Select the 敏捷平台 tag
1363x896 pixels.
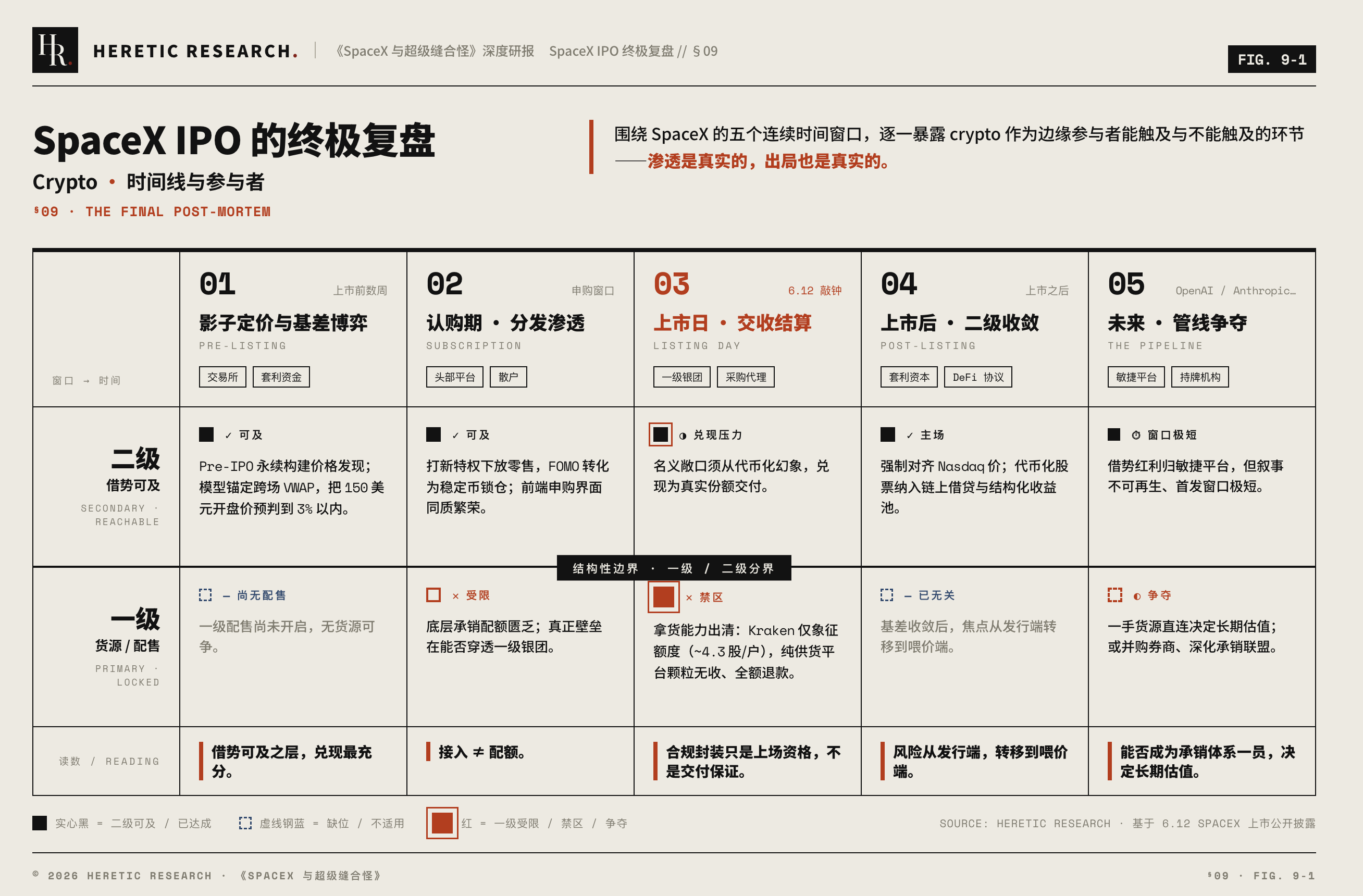coord(1136,377)
